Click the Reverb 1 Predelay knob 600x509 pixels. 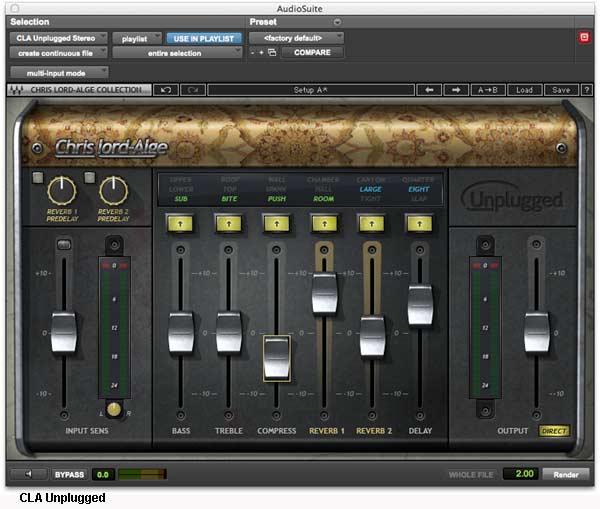(62, 191)
